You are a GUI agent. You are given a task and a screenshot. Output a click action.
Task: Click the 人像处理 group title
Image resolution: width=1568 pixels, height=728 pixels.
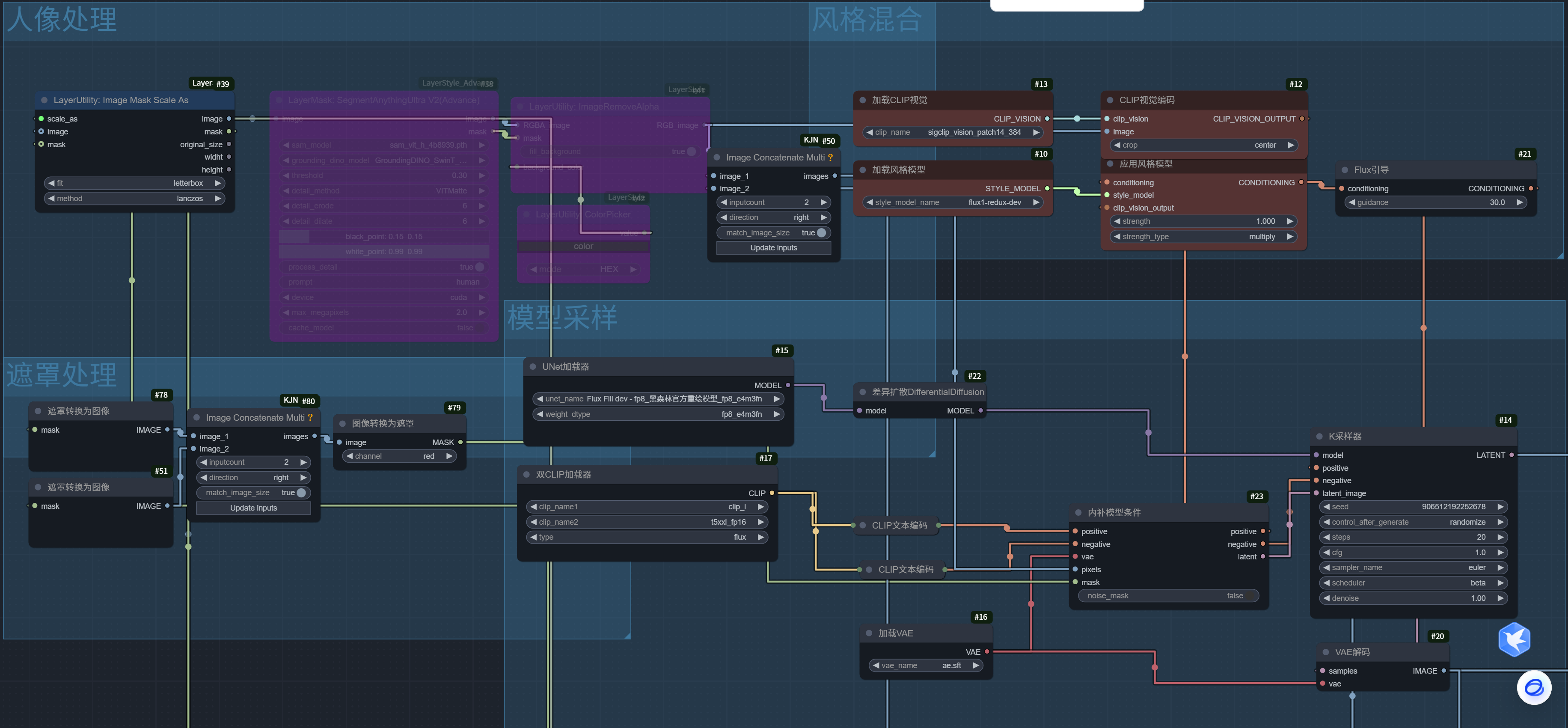click(x=62, y=20)
